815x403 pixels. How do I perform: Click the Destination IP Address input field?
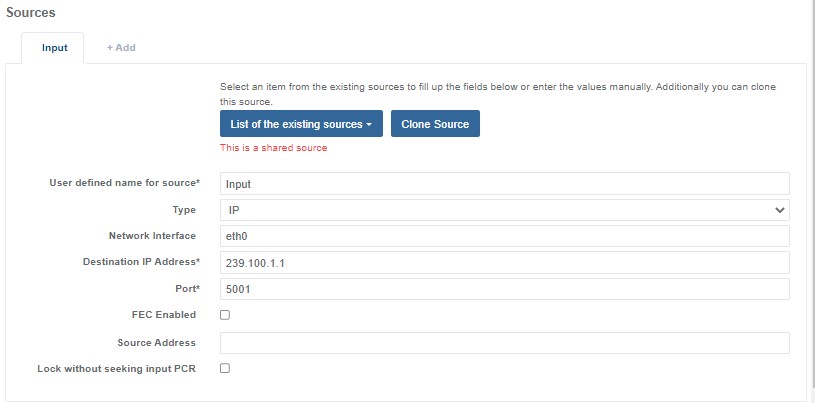pyautogui.click(x=504, y=262)
